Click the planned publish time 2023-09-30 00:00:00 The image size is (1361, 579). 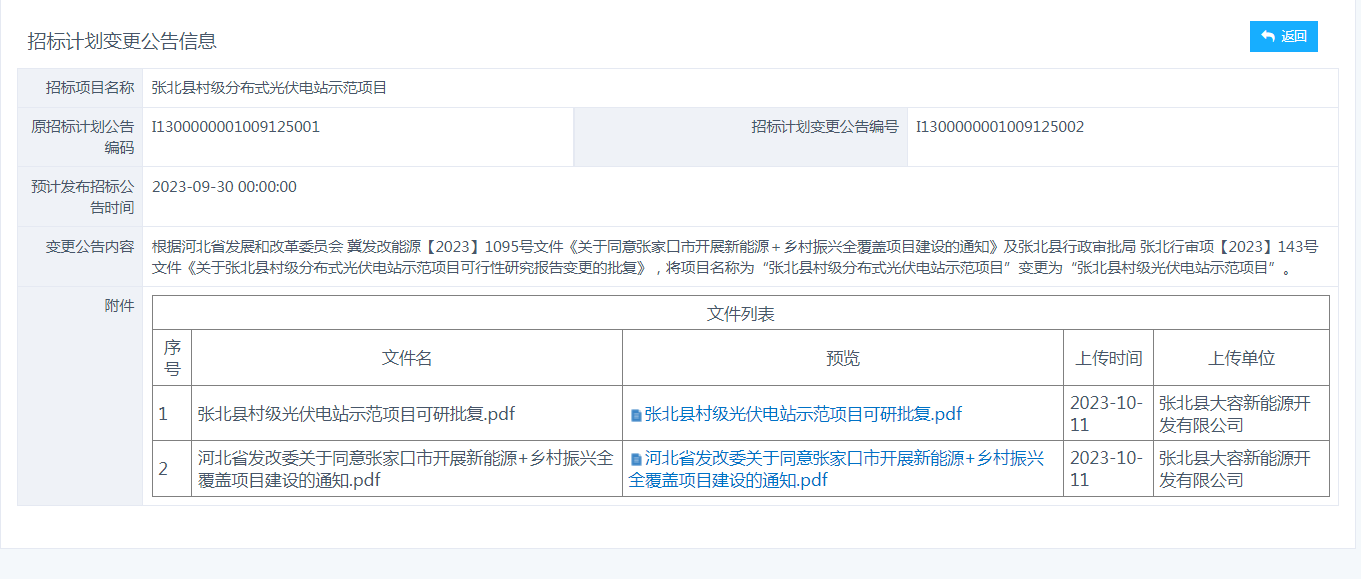[224, 187]
